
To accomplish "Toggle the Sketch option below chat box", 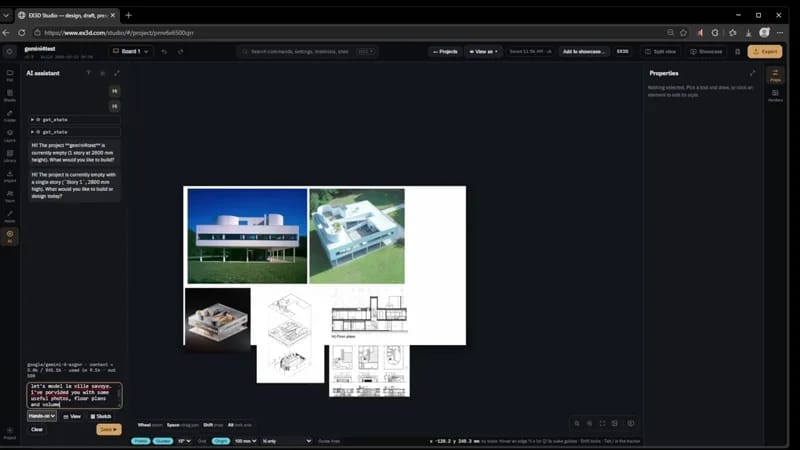I will tap(101, 416).
